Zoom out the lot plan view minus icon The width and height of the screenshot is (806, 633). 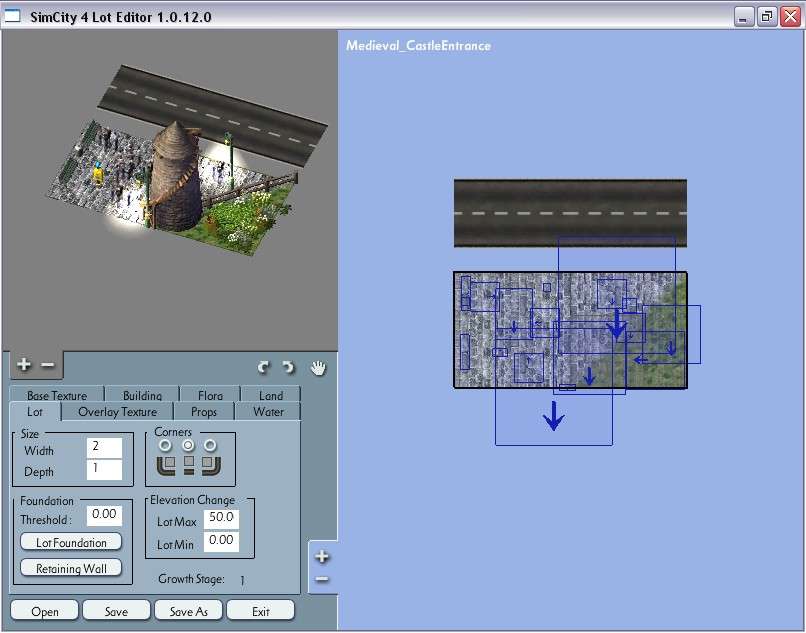pos(322,579)
